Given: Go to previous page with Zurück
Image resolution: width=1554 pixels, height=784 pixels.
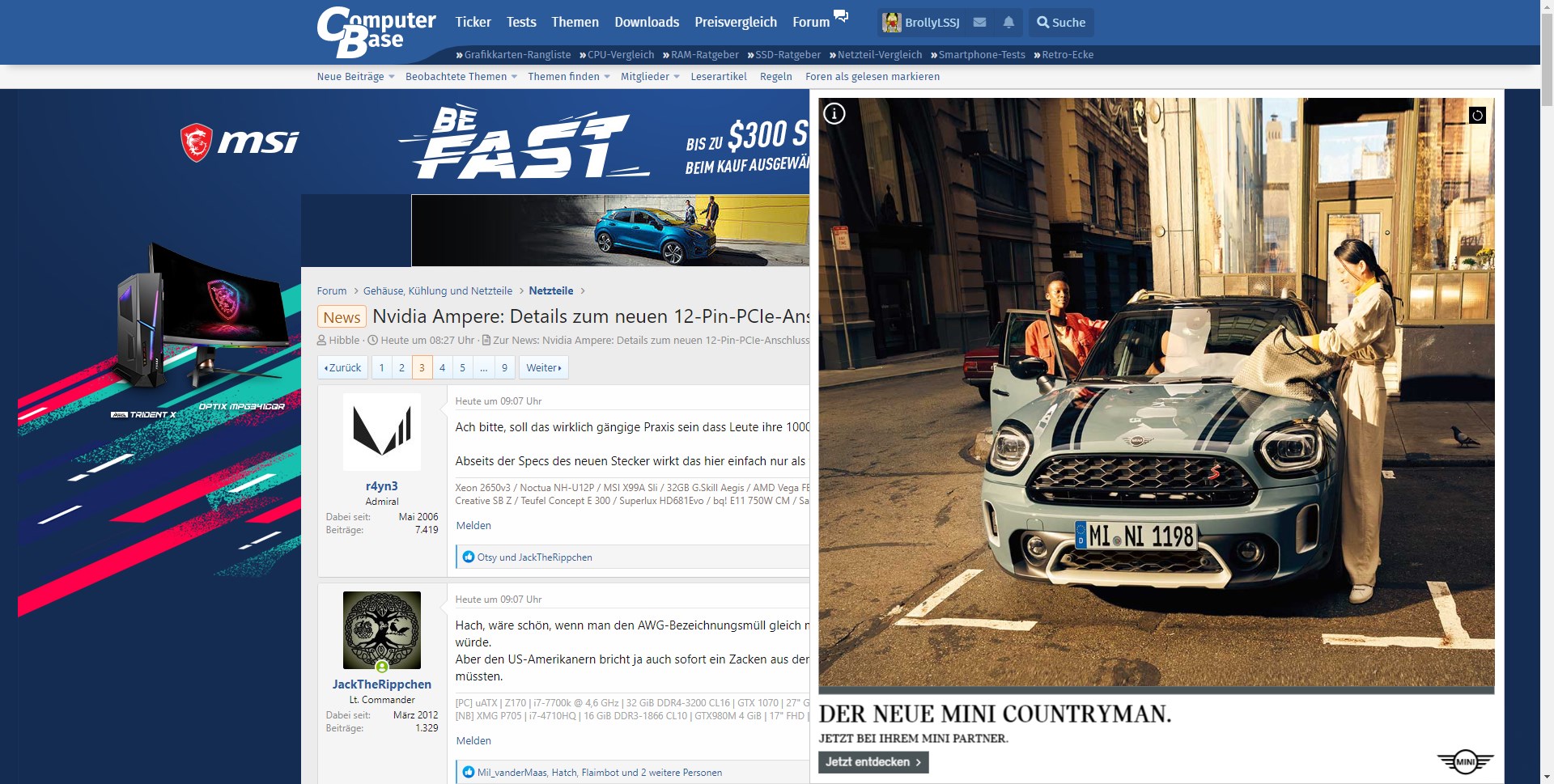Looking at the screenshot, I should (343, 367).
